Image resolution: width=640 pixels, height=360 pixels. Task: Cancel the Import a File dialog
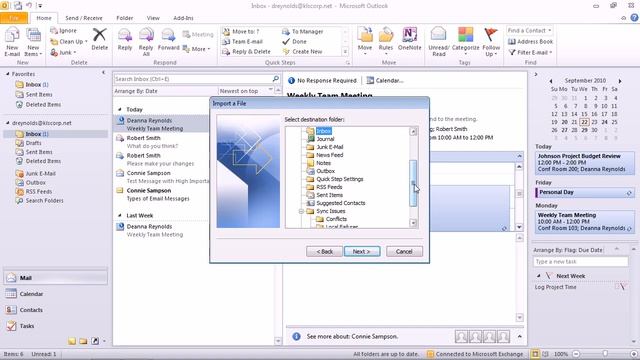pyautogui.click(x=404, y=251)
